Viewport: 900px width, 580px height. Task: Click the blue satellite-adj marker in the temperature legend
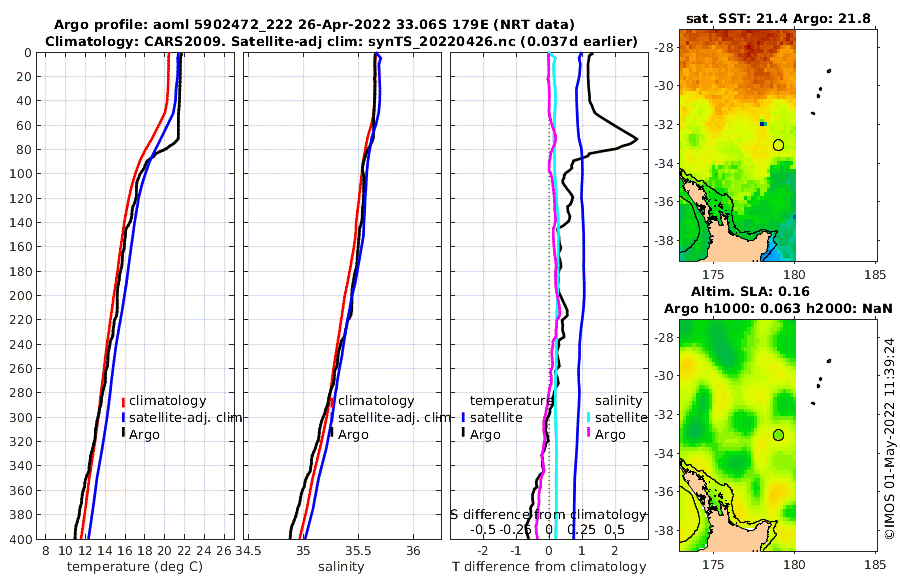[123, 418]
